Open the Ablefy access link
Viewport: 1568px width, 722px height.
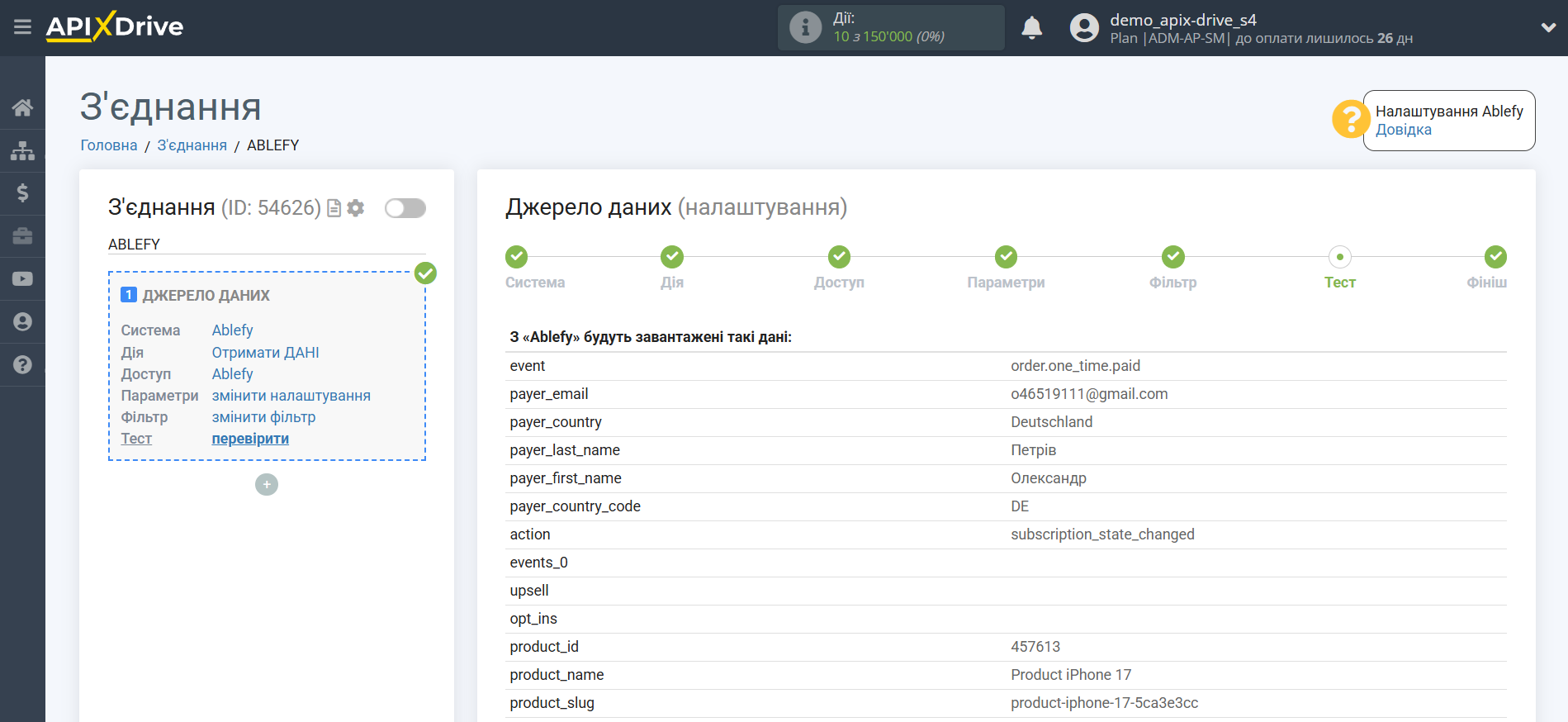(x=232, y=374)
